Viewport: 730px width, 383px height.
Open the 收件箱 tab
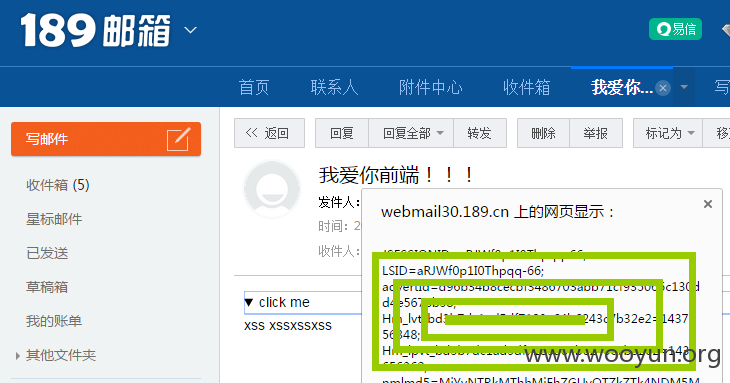tap(527, 87)
